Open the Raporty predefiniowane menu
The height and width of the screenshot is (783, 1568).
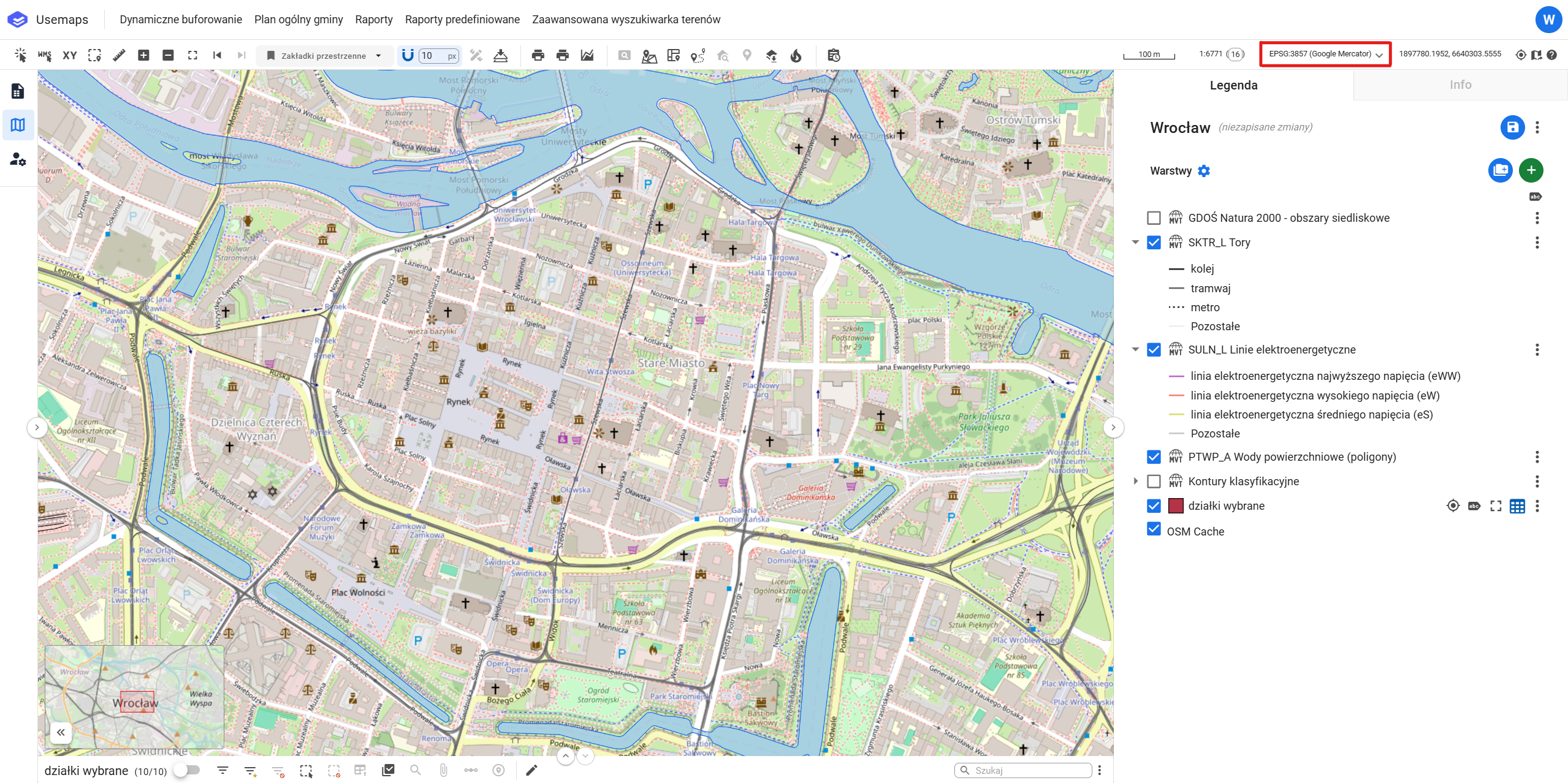pyautogui.click(x=462, y=20)
